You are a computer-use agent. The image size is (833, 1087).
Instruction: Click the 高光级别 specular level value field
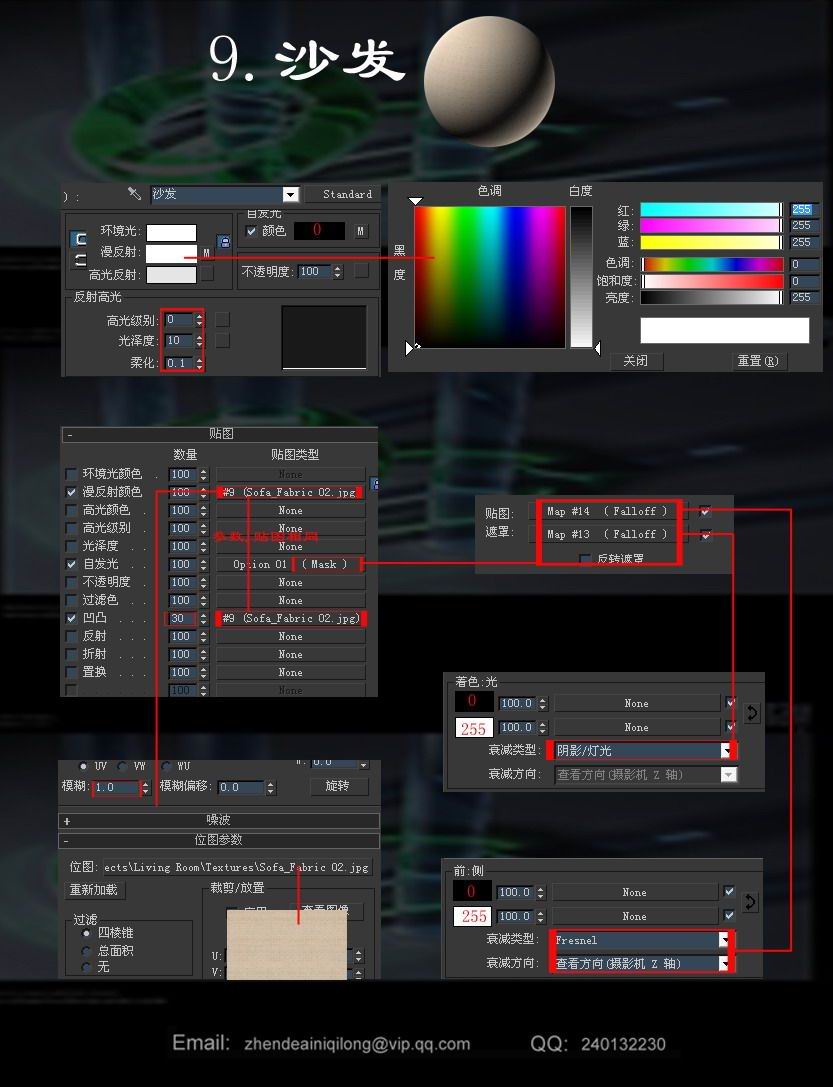tap(179, 320)
